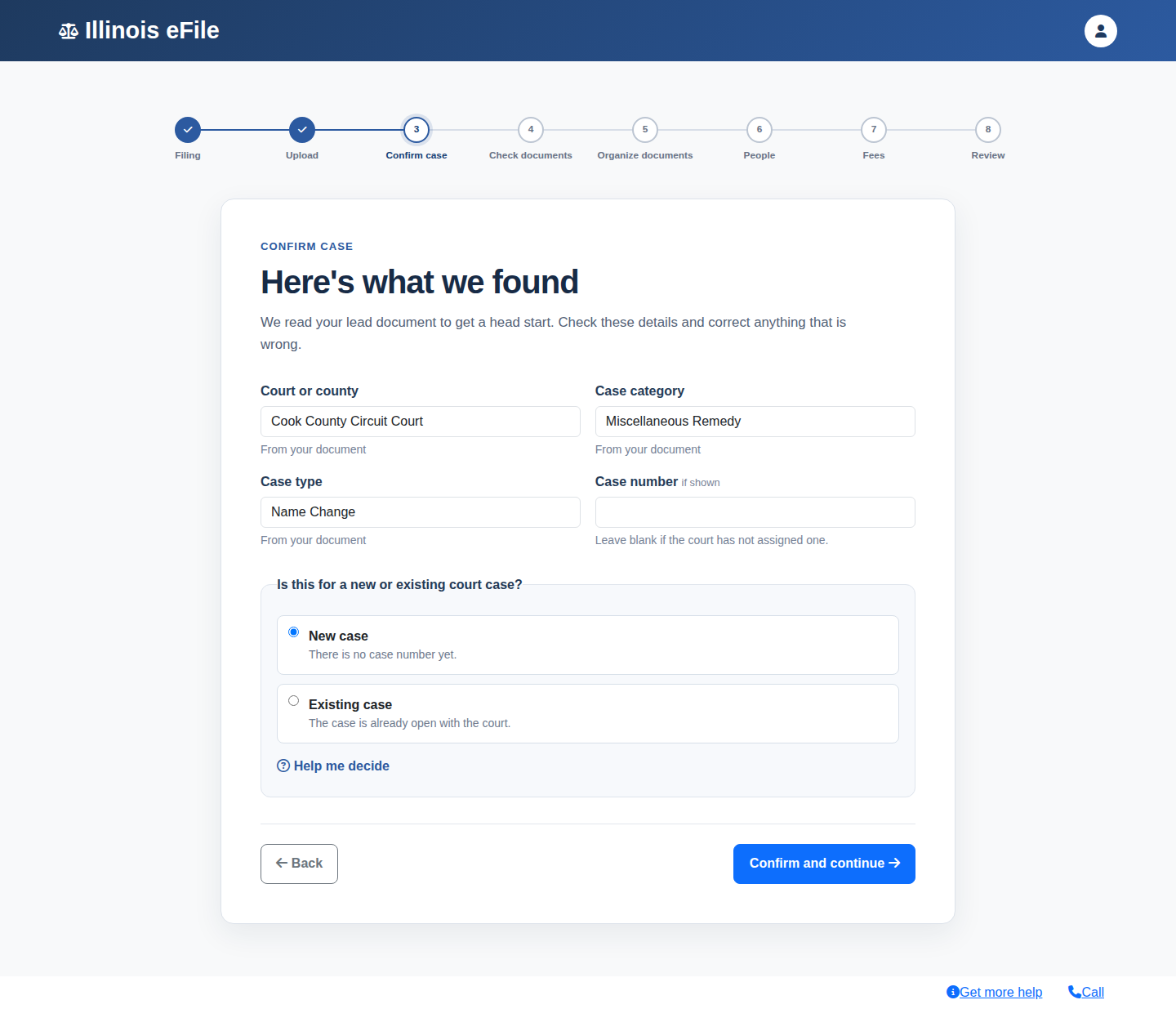The width and height of the screenshot is (1176, 1009).
Task: Edit the Court or county field
Action: pos(421,422)
